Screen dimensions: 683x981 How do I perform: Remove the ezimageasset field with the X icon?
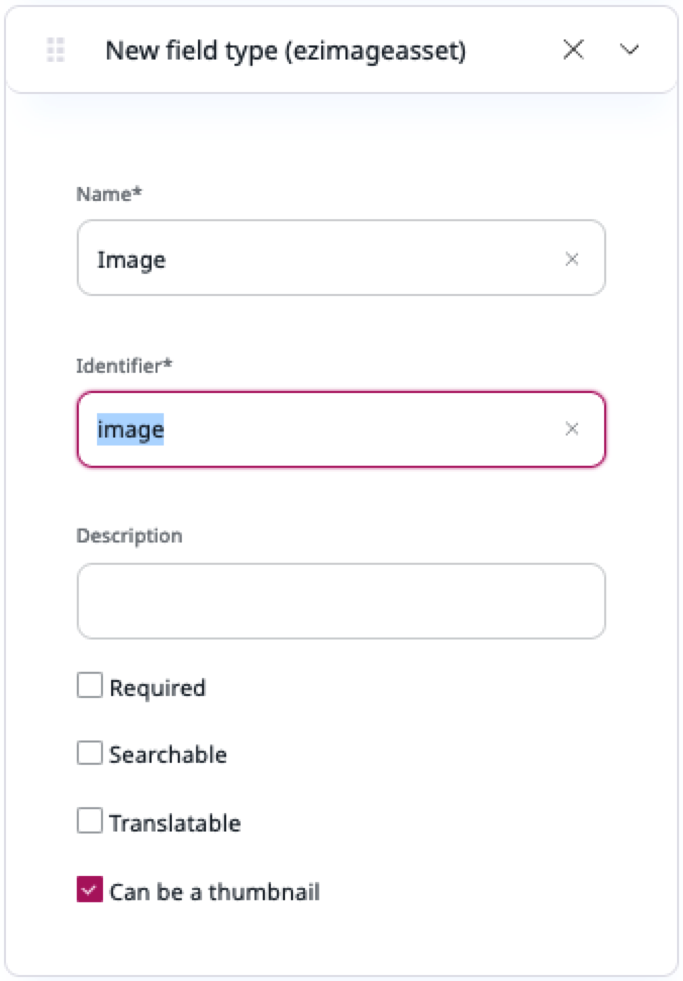pos(573,50)
